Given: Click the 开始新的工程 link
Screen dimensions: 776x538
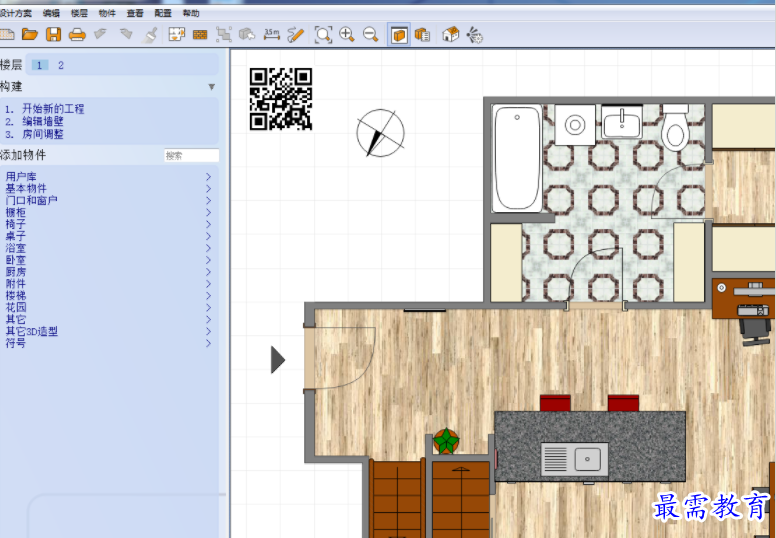Looking at the screenshot, I should click(53, 108).
